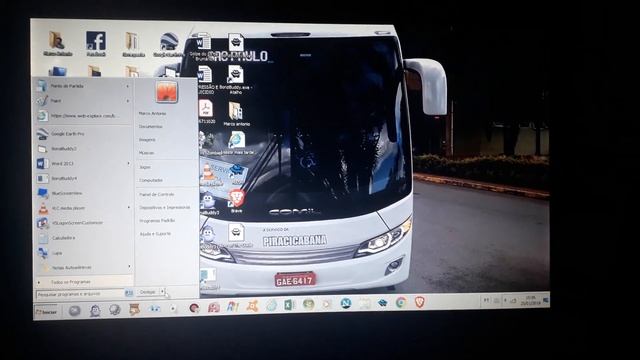Open Ajuda e Suporte
The width and height of the screenshot is (640, 360).
pyautogui.click(x=155, y=234)
